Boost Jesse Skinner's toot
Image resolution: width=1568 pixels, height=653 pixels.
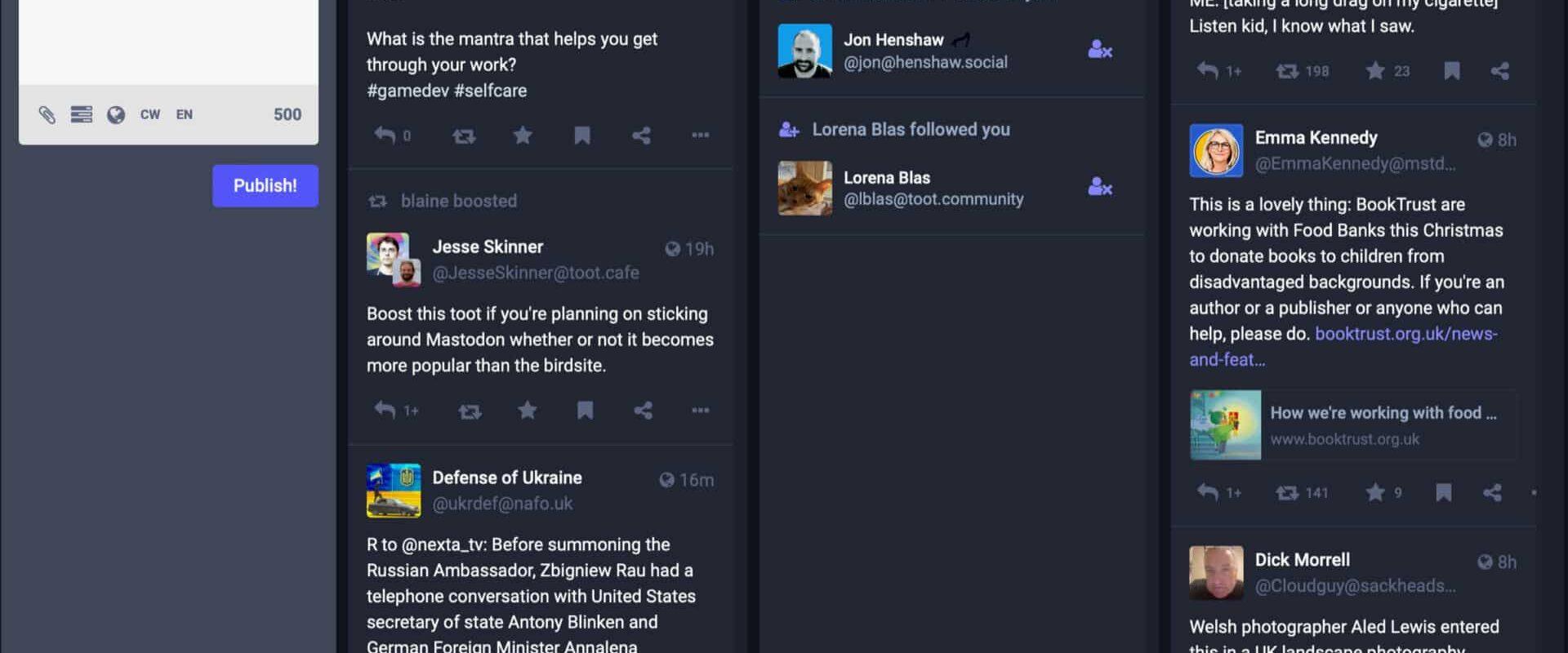coord(470,411)
